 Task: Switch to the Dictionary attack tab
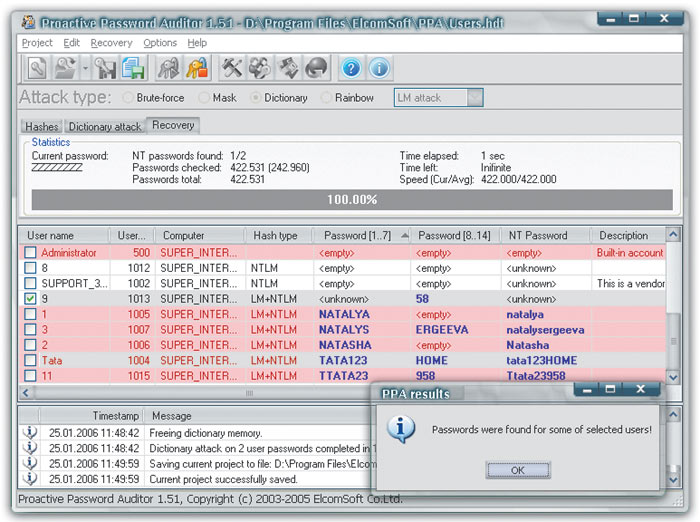105,126
